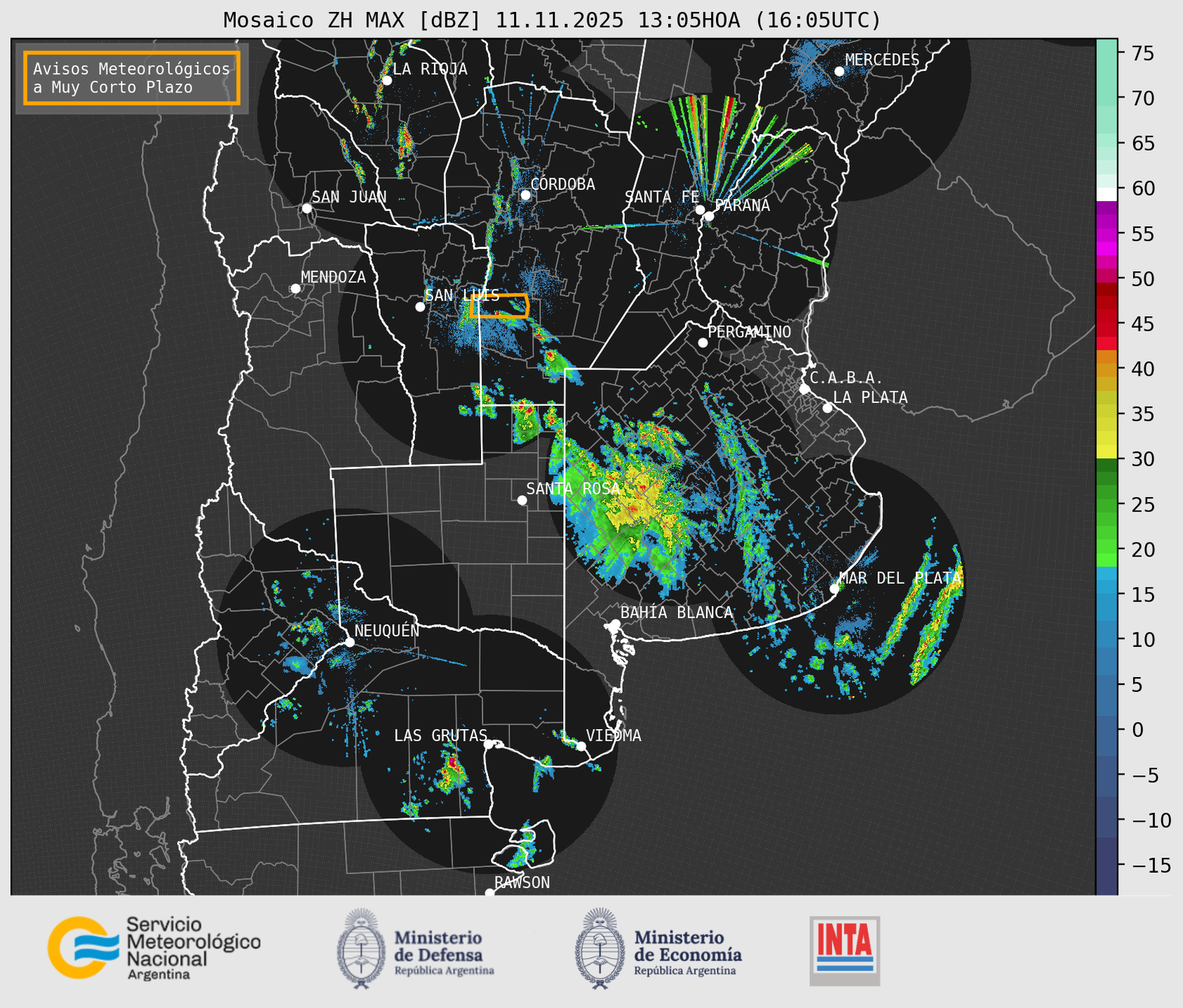Click the LA RIOJA city marker dot
Screen dimensions: 1183x1008
pyautogui.click(x=386, y=81)
